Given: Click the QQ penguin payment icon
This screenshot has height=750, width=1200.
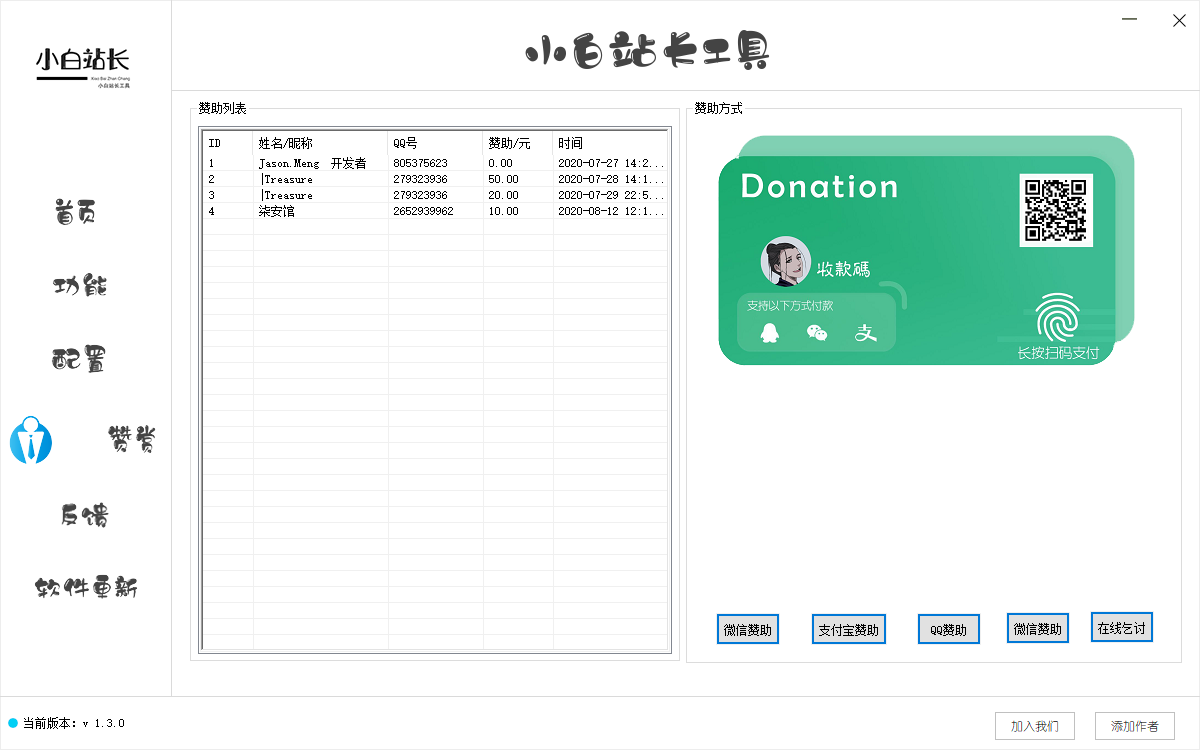Looking at the screenshot, I should [x=768, y=333].
